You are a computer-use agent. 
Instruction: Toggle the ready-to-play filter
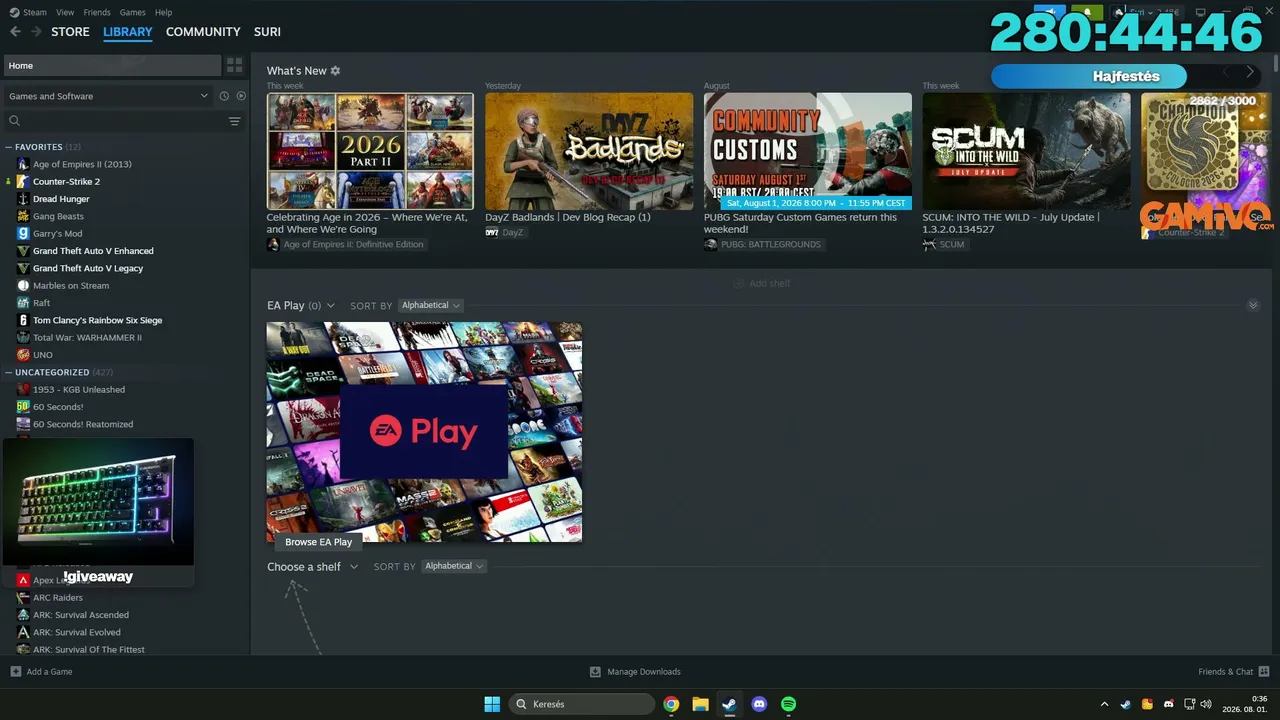pyautogui.click(x=241, y=96)
